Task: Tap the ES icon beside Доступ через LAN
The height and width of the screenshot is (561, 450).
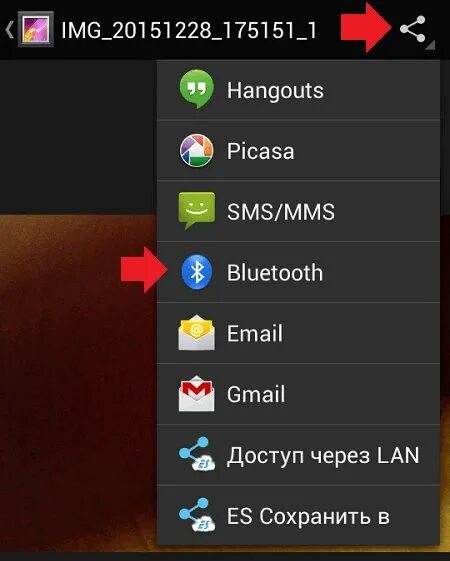Action: pos(197,454)
